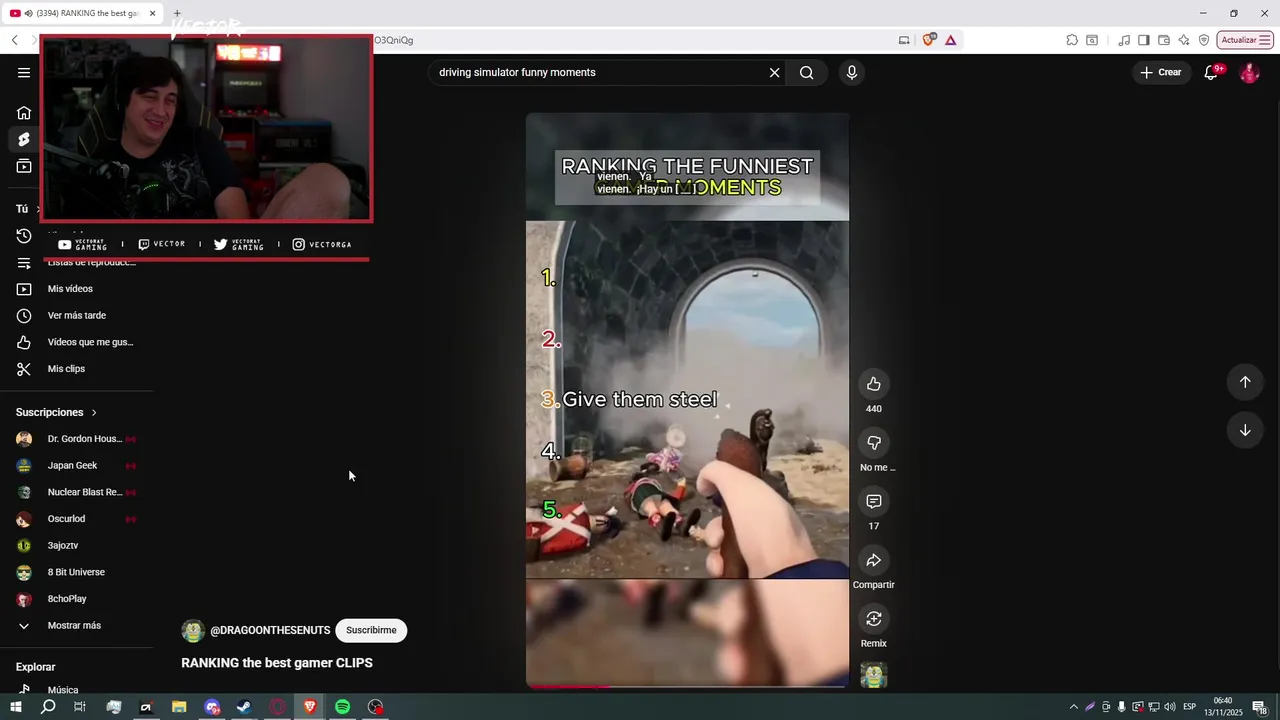Select the RANKING the best gamer tab
1280x720 pixels.
(84, 13)
